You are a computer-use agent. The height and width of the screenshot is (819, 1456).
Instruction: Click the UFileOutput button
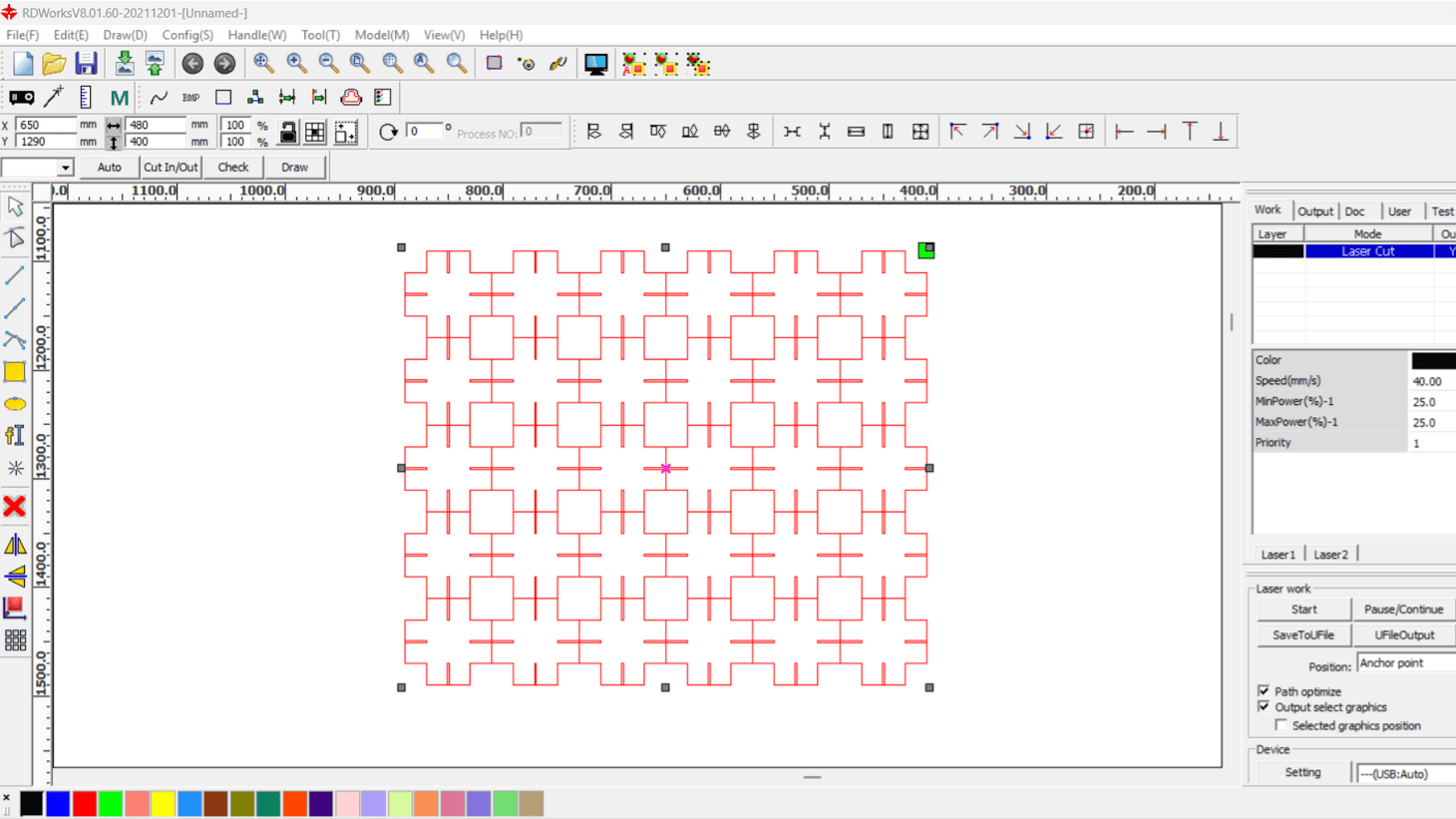pyautogui.click(x=1403, y=635)
